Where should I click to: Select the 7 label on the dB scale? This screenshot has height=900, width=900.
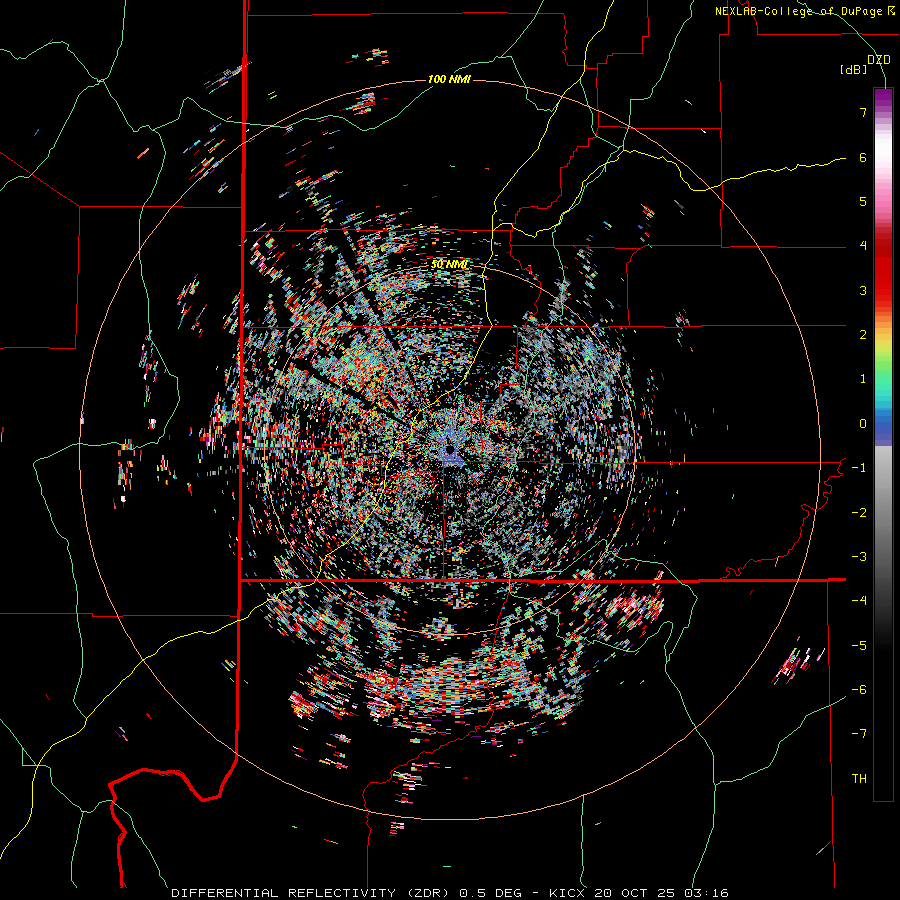click(x=863, y=112)
